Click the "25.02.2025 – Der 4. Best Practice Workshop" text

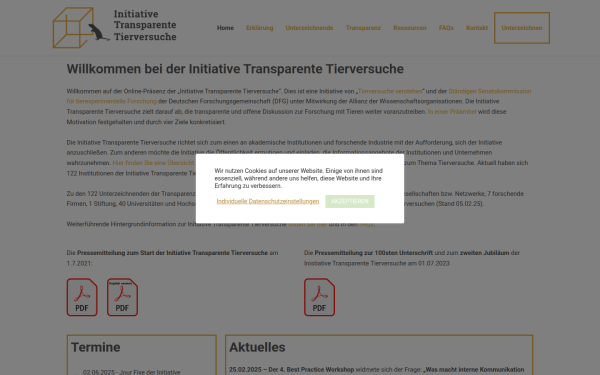pyautogui.click(x=292, y=370)
